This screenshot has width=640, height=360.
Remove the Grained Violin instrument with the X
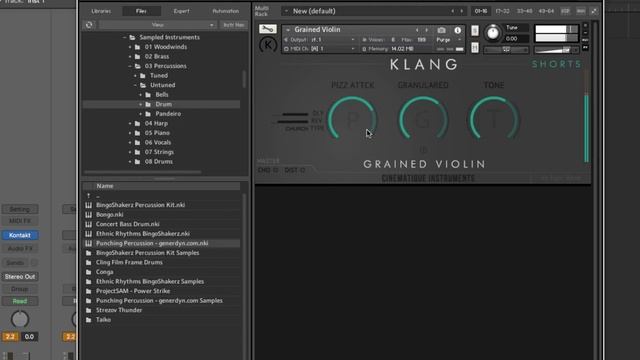pyautogui.click(x=585, y=25)
